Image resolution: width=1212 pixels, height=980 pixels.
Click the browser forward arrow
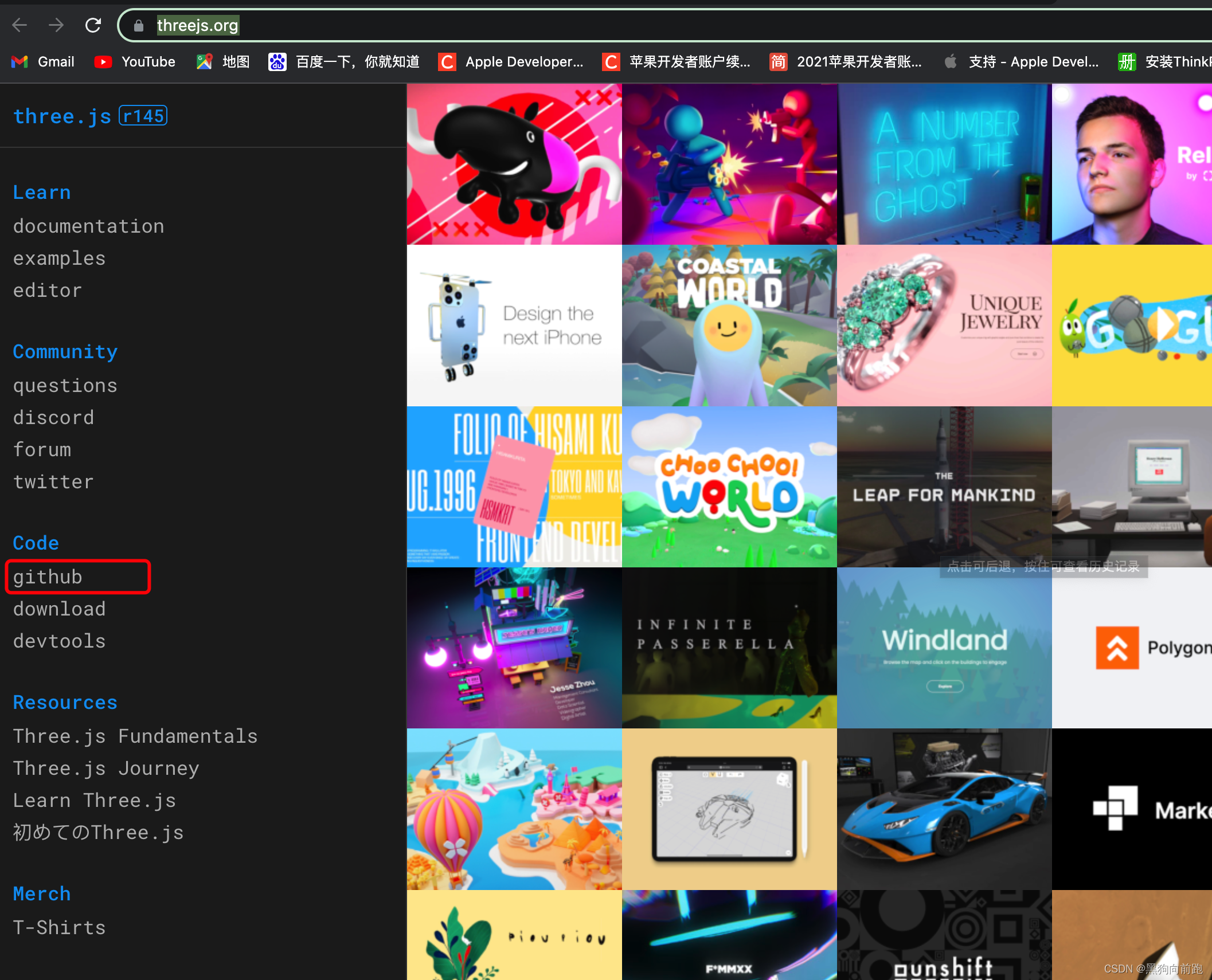click(x=56, y=25)
